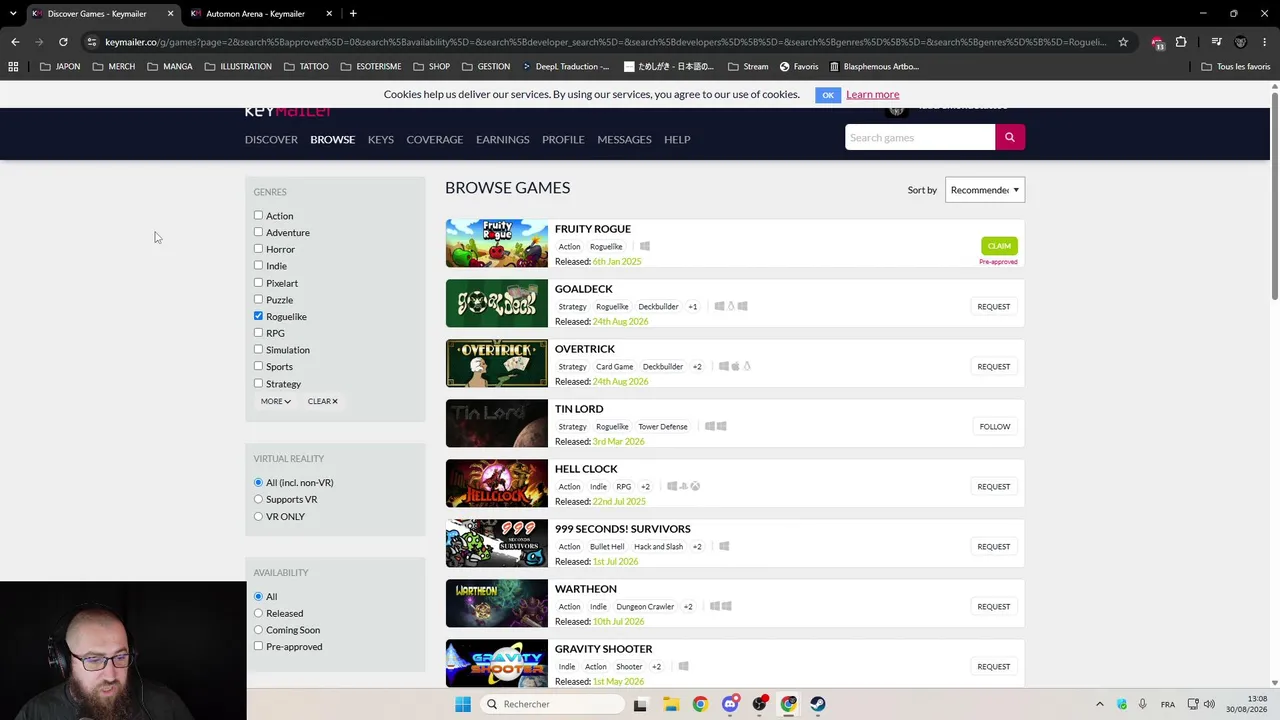Viewport: 1280px width, 720px height.
Task: Click the Windows platform icon on Fruity Rogue
Action: pyautogui.click(x=645, y=246)
